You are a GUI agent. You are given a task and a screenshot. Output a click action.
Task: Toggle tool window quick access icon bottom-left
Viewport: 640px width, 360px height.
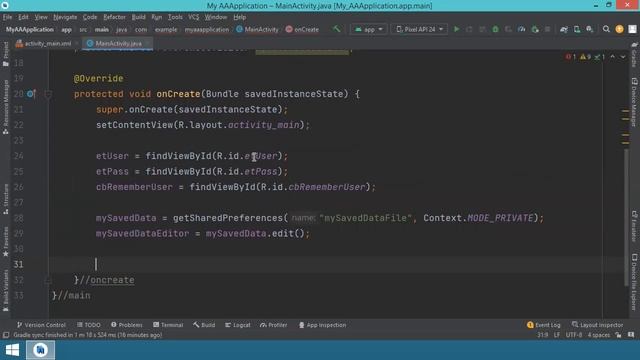pos(6,335)
